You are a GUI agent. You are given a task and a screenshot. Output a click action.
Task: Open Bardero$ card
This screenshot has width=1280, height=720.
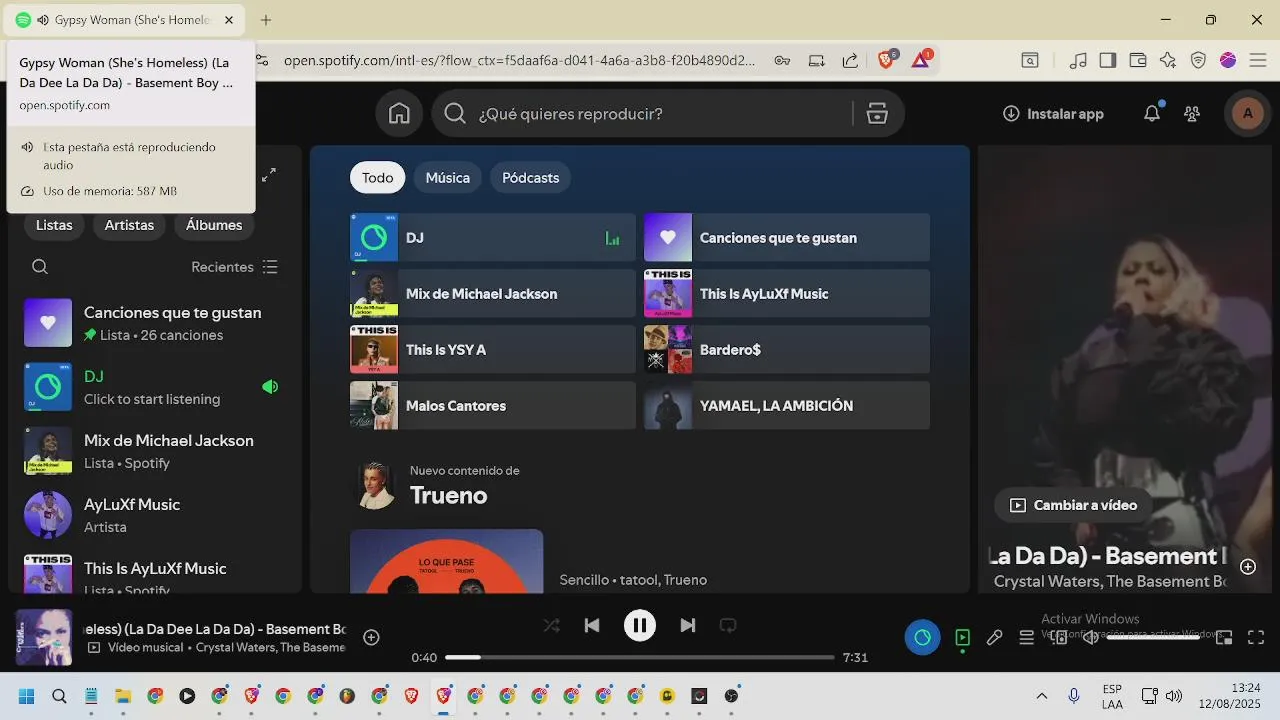click(787, 350)
